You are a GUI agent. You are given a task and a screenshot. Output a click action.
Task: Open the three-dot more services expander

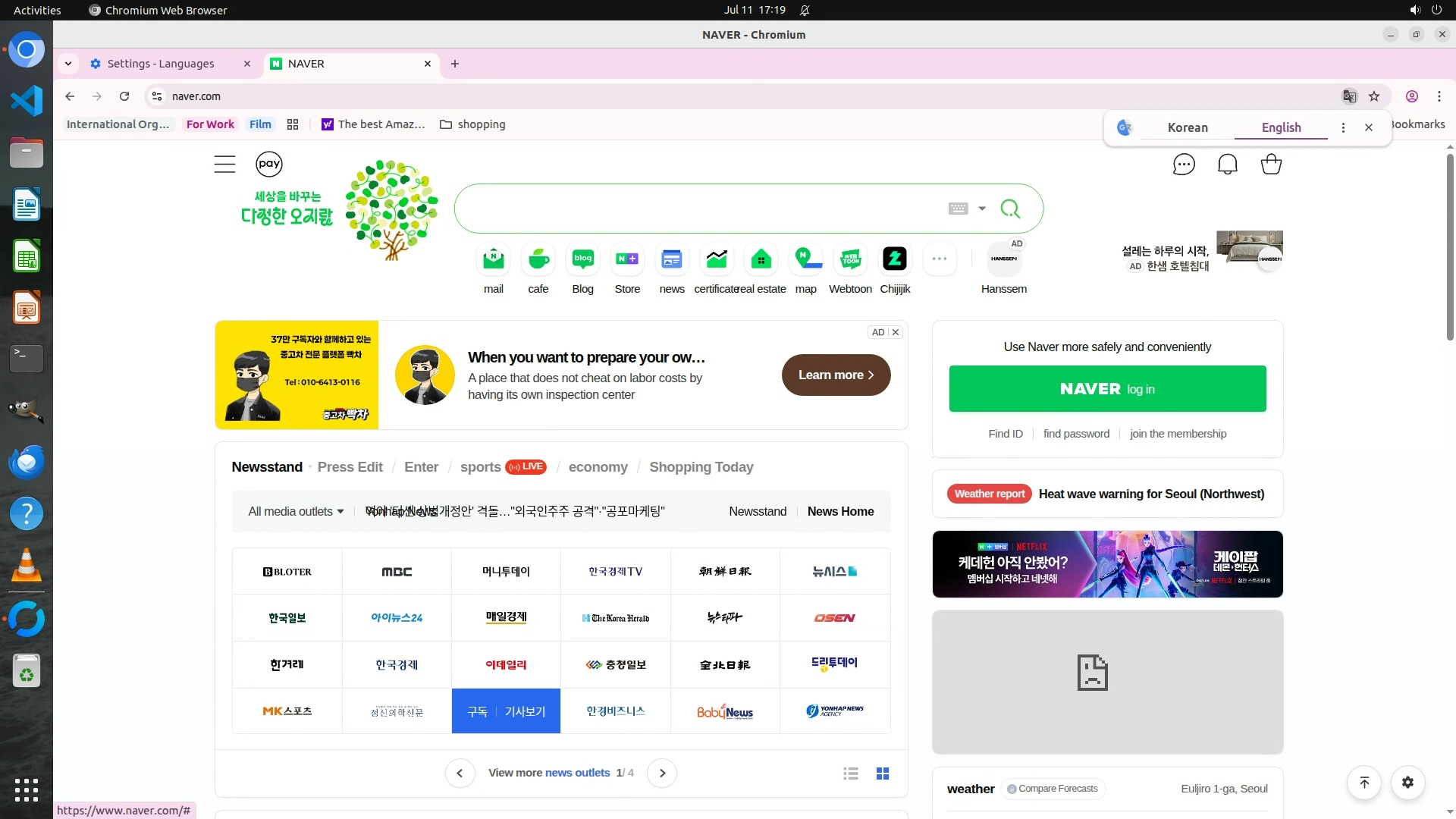tap(940, 259)
